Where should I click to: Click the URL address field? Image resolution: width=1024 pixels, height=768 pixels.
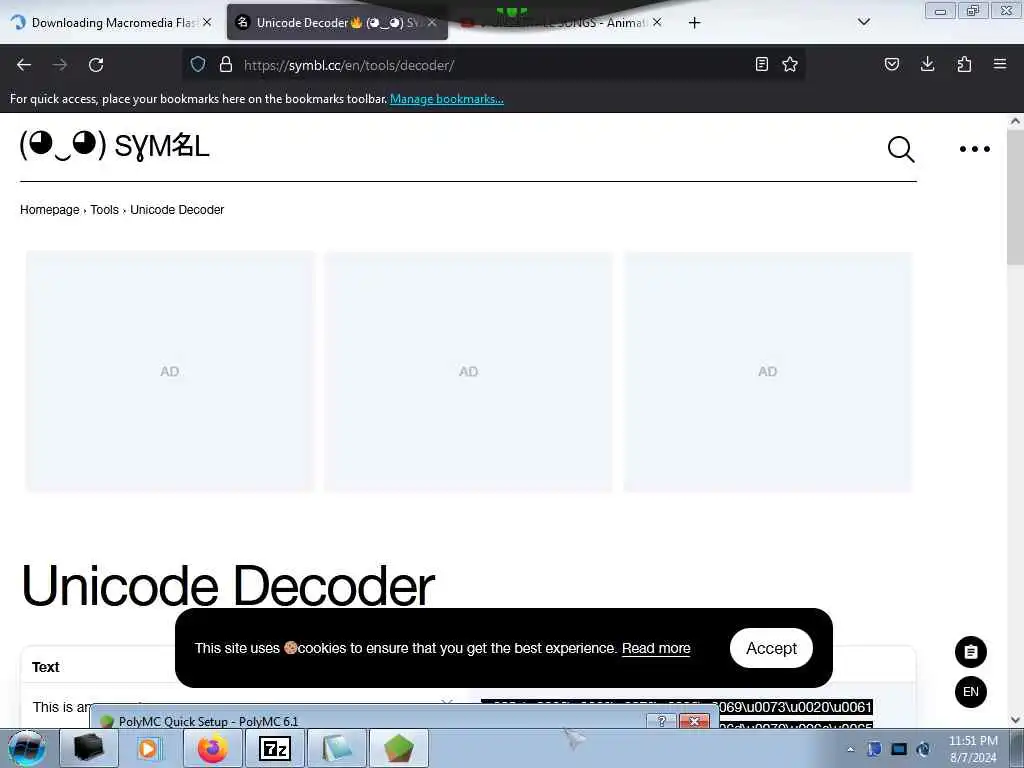click(493, 65)
